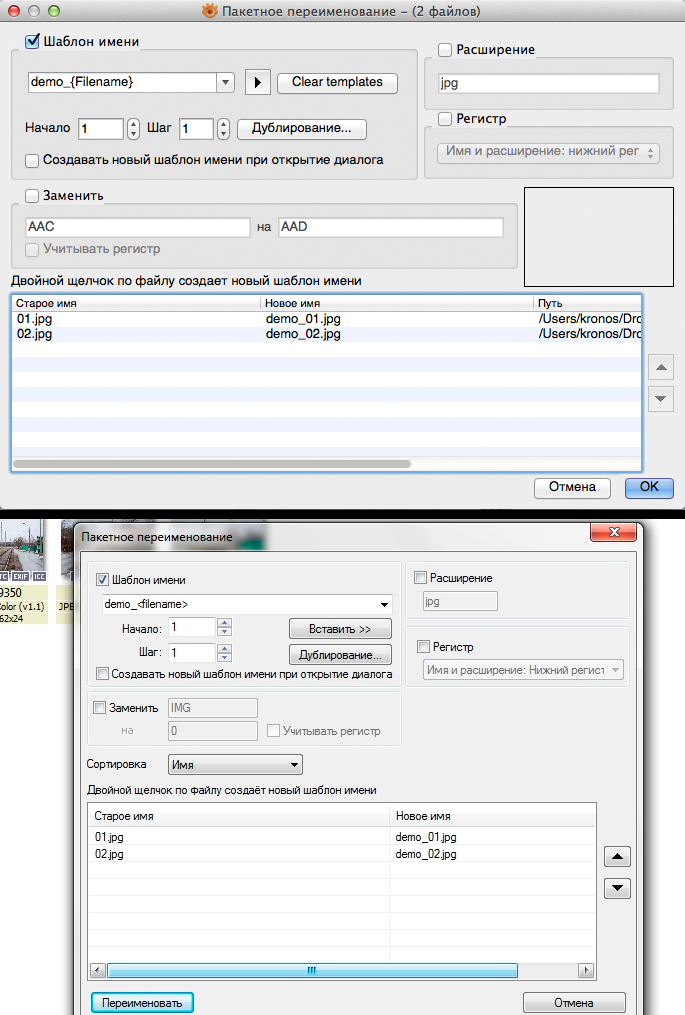Select 02.jpg row in Windows file list
Screen dimensions: 685x1015
coord(342,854)
